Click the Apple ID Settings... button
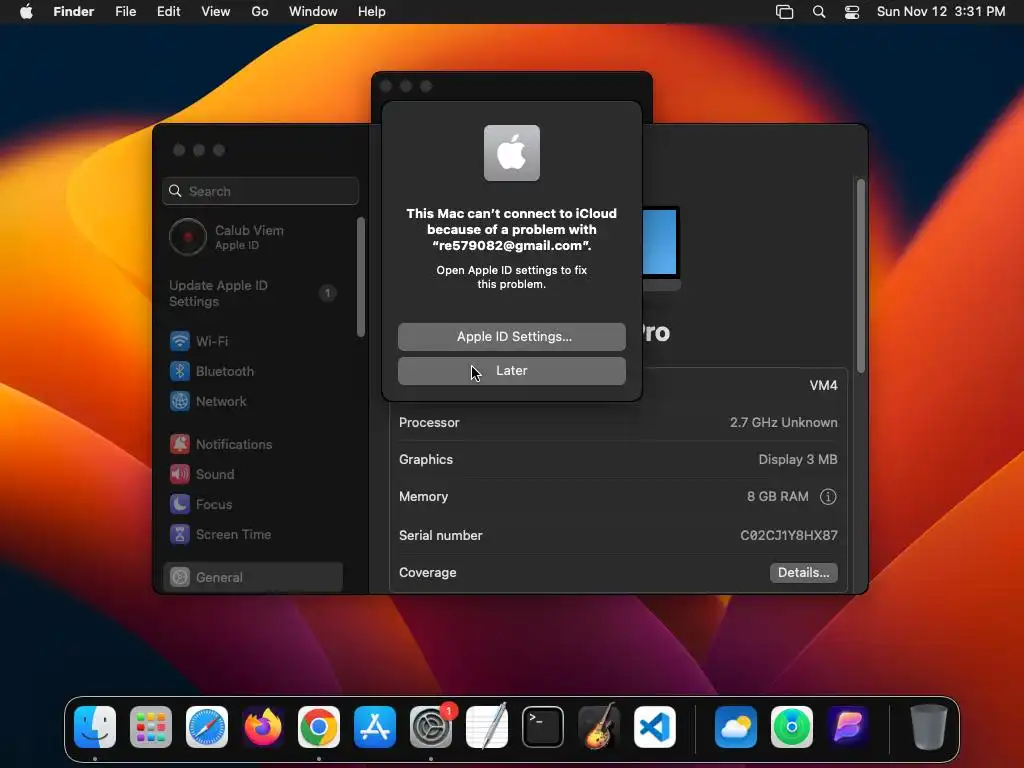 [x=511, y=336]
